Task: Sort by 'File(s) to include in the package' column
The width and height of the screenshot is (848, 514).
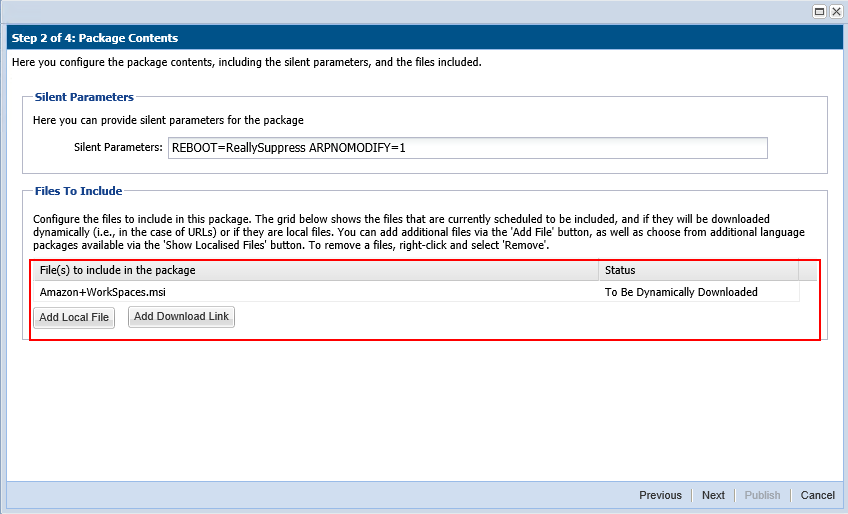Action: [x=315, y=270]
